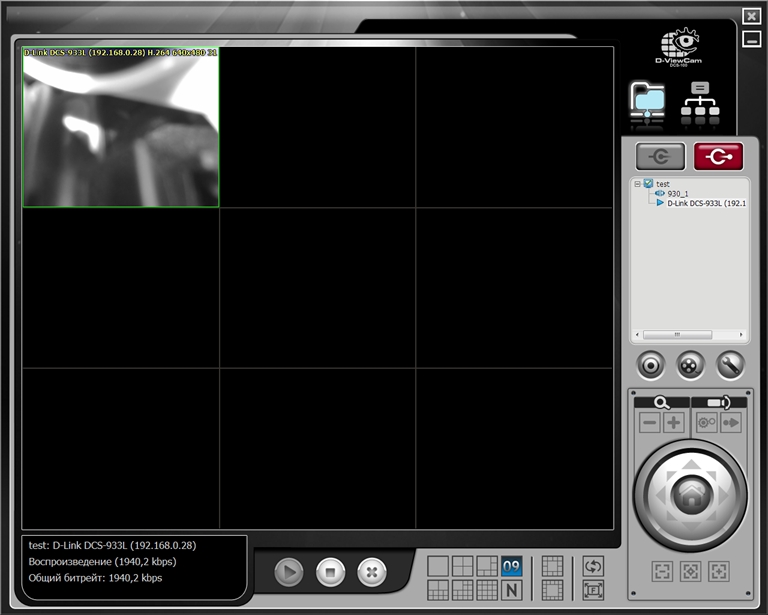Click the film reel playback icon
The width and height of the screenshot is (768, 615).
pyautogui.click(x=691, y=365)
